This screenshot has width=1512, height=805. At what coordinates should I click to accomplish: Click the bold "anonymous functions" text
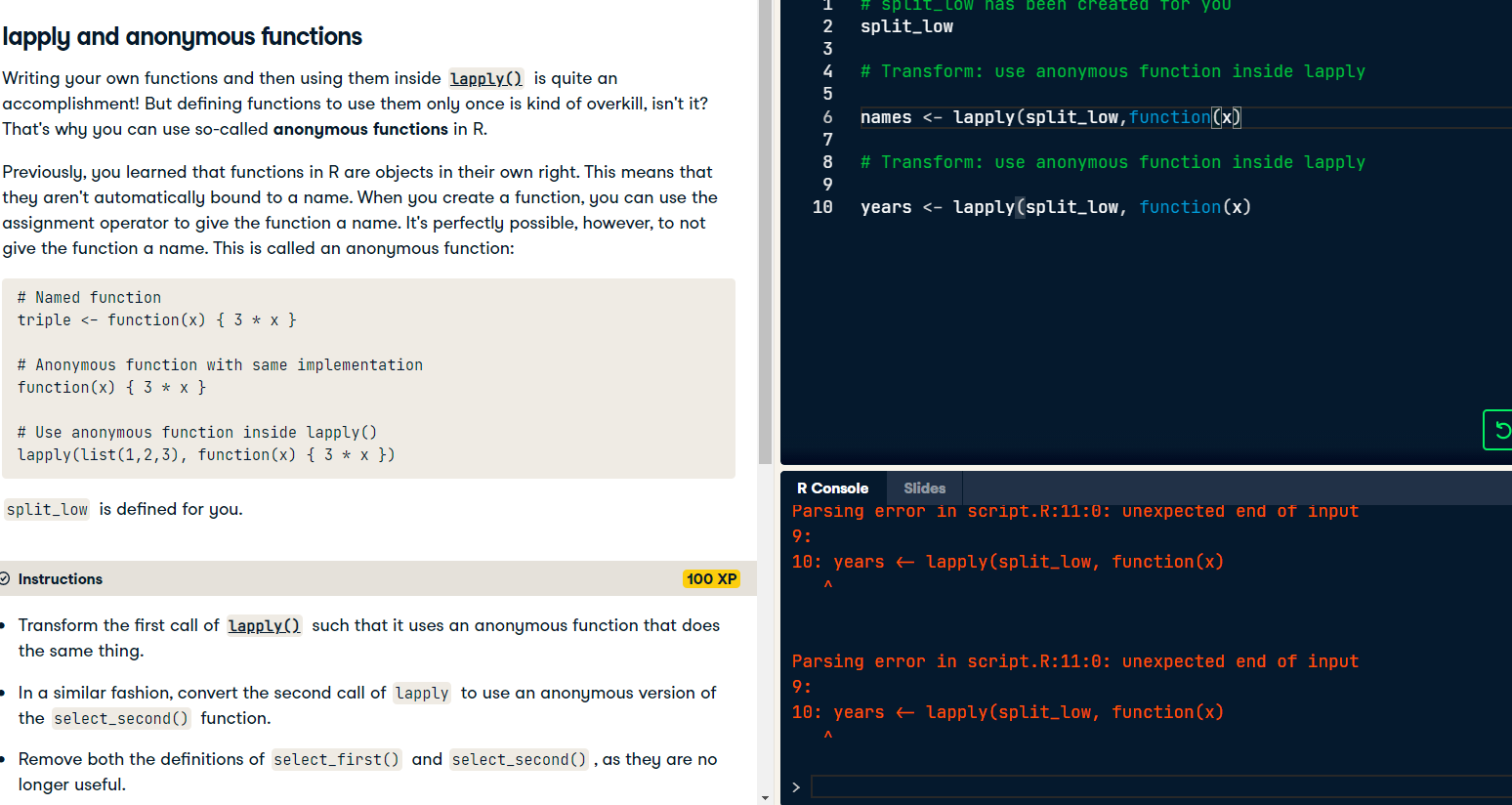click(x=360, y=129)
